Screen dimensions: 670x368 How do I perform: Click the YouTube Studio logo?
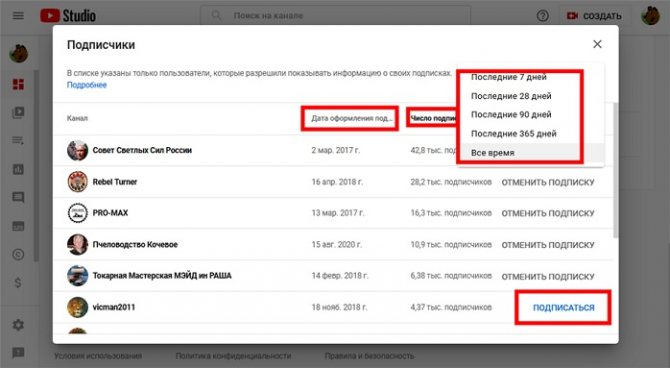coord(68,16)
